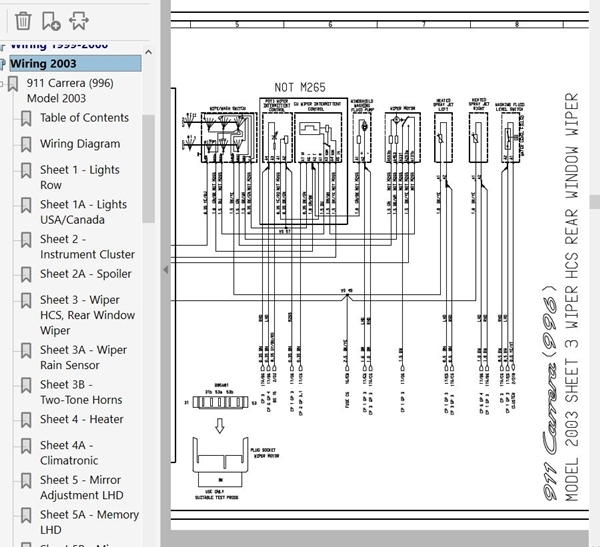Click the bookmarks panel scroll up arrow
Image resolution: width=600 pixels, height=547 pixels.
click(148, 52)
